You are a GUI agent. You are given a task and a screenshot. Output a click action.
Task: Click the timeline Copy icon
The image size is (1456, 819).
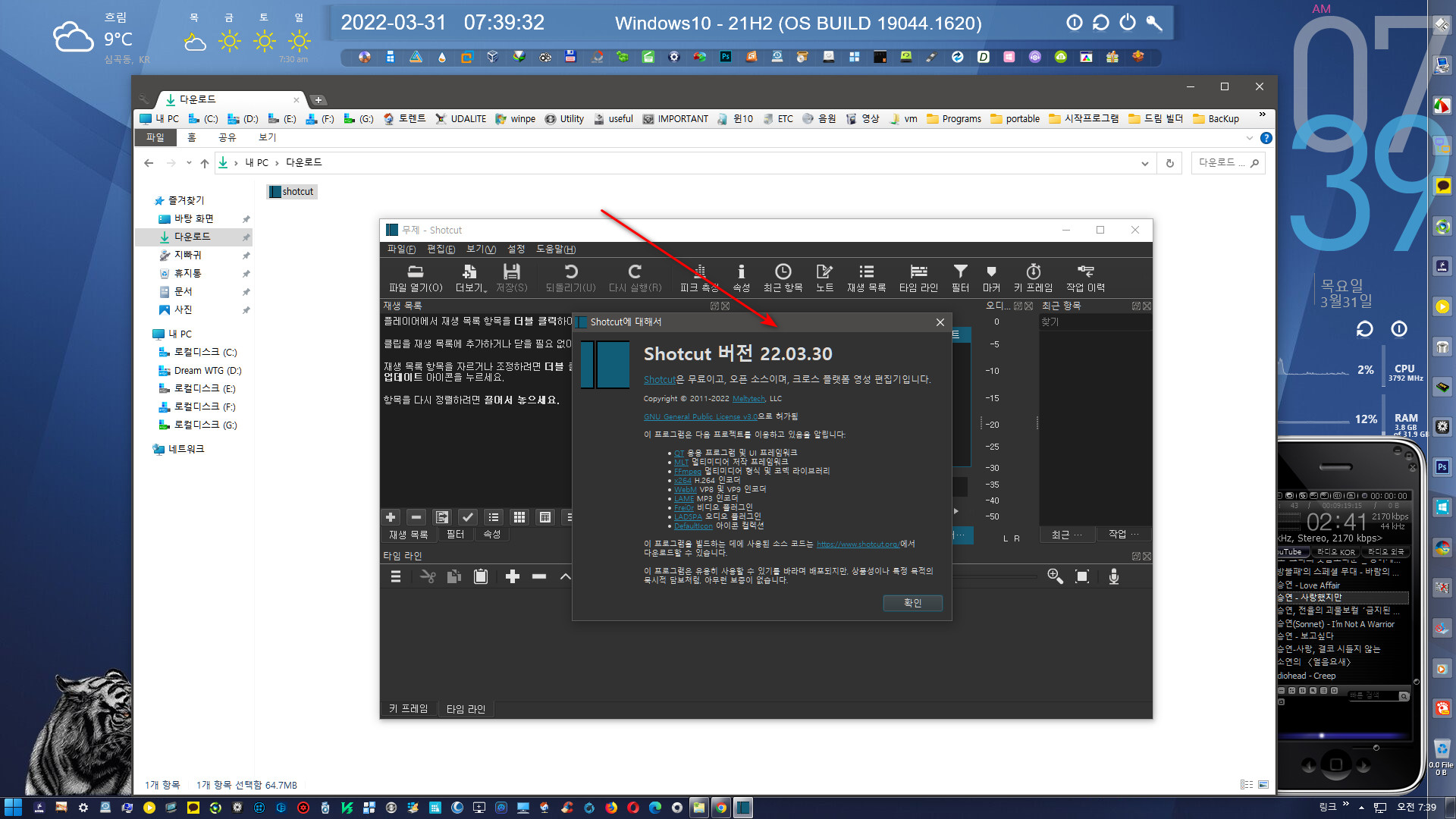click(453, 577)
